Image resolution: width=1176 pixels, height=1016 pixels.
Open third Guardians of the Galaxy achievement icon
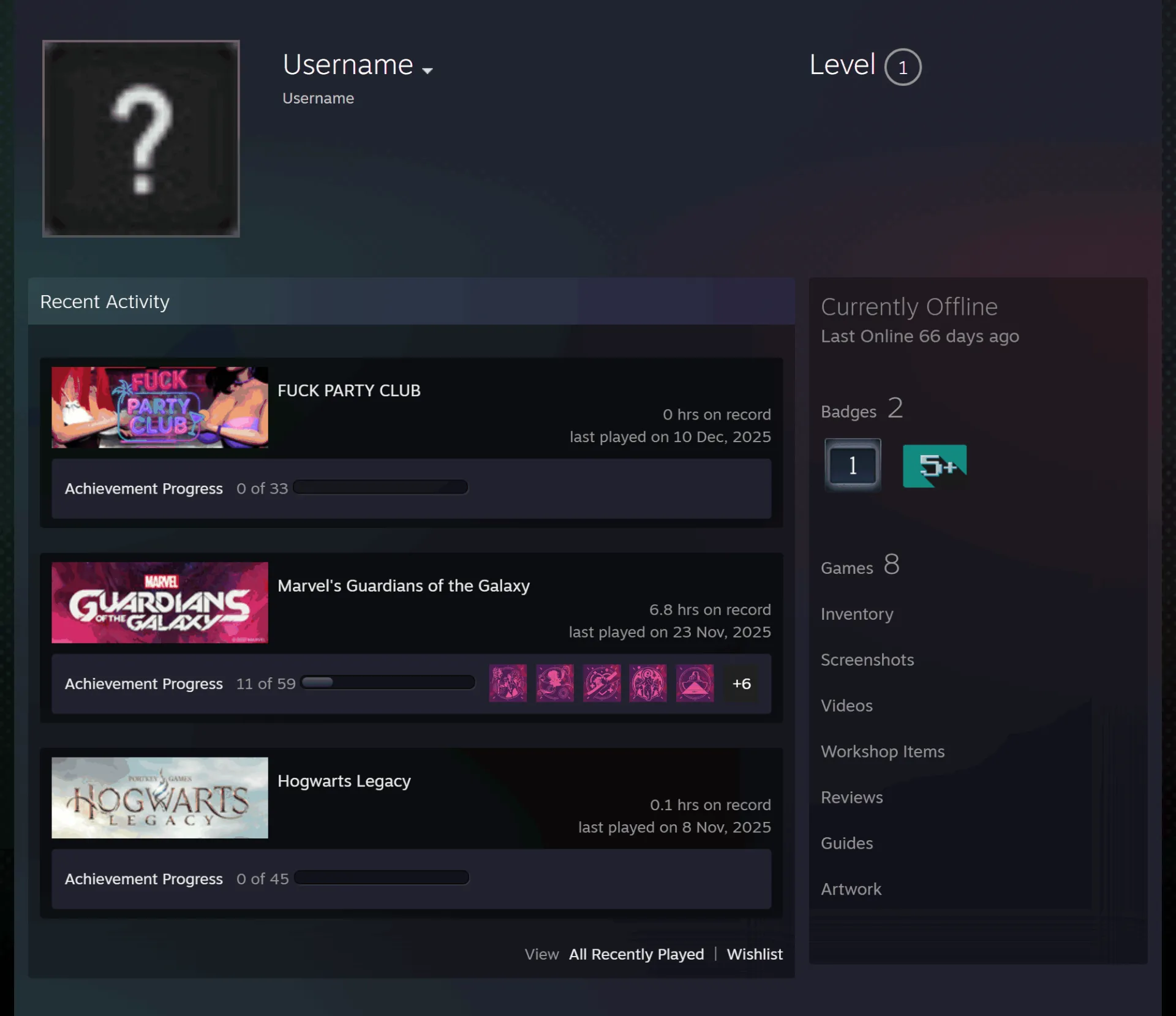point(601,683)
